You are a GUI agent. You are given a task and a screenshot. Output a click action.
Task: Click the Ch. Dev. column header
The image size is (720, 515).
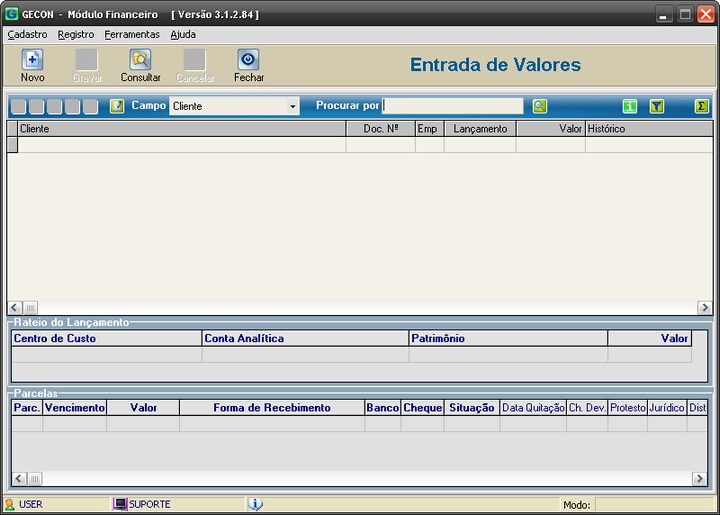587,408
